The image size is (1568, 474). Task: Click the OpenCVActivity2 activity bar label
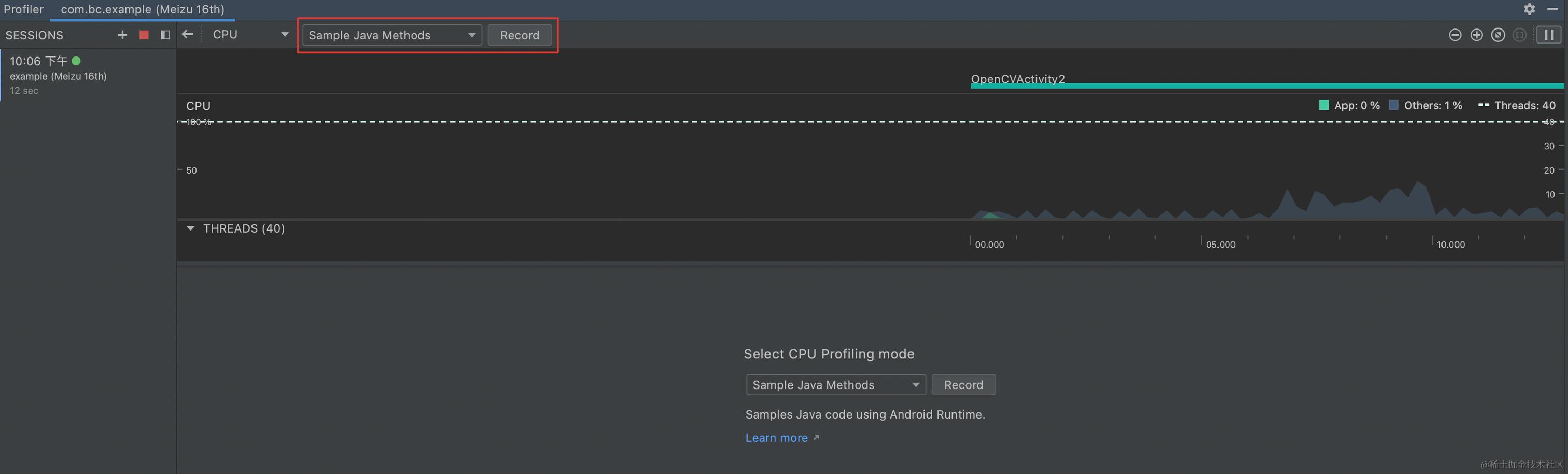pos(1018,79)
